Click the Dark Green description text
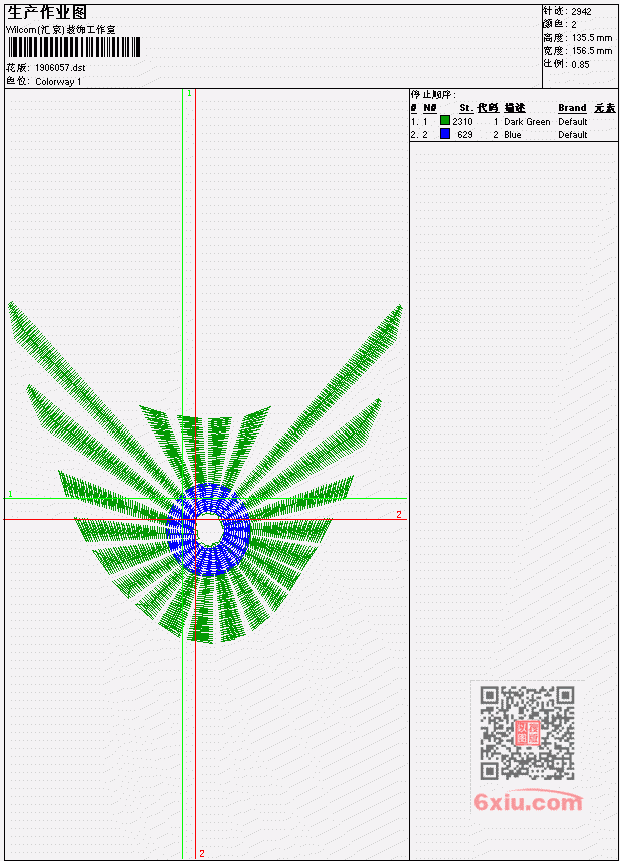The width and height of the screenshot is (620, 861). [527, 121]
